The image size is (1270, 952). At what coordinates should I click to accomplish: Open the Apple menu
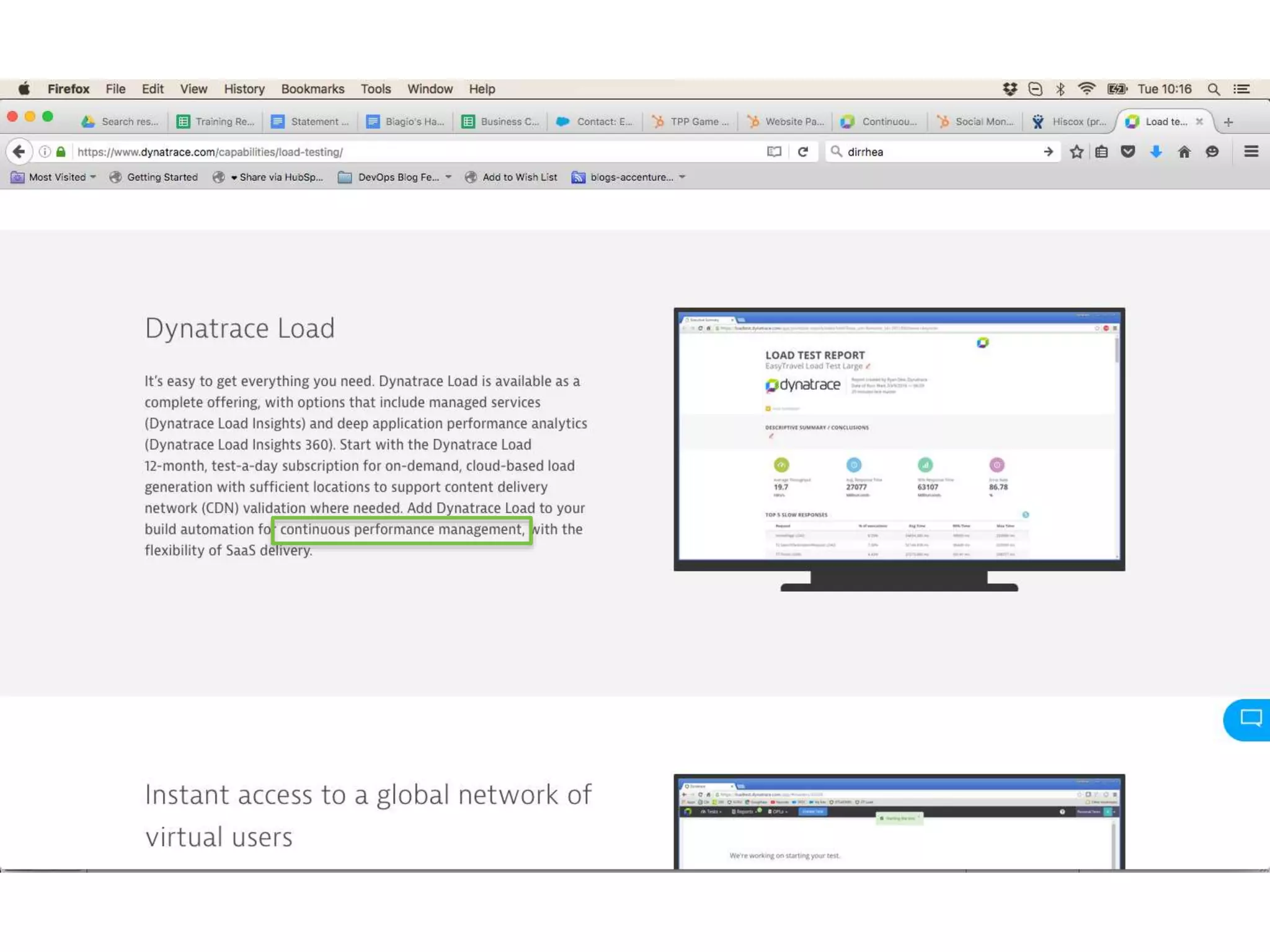[24, 89]
